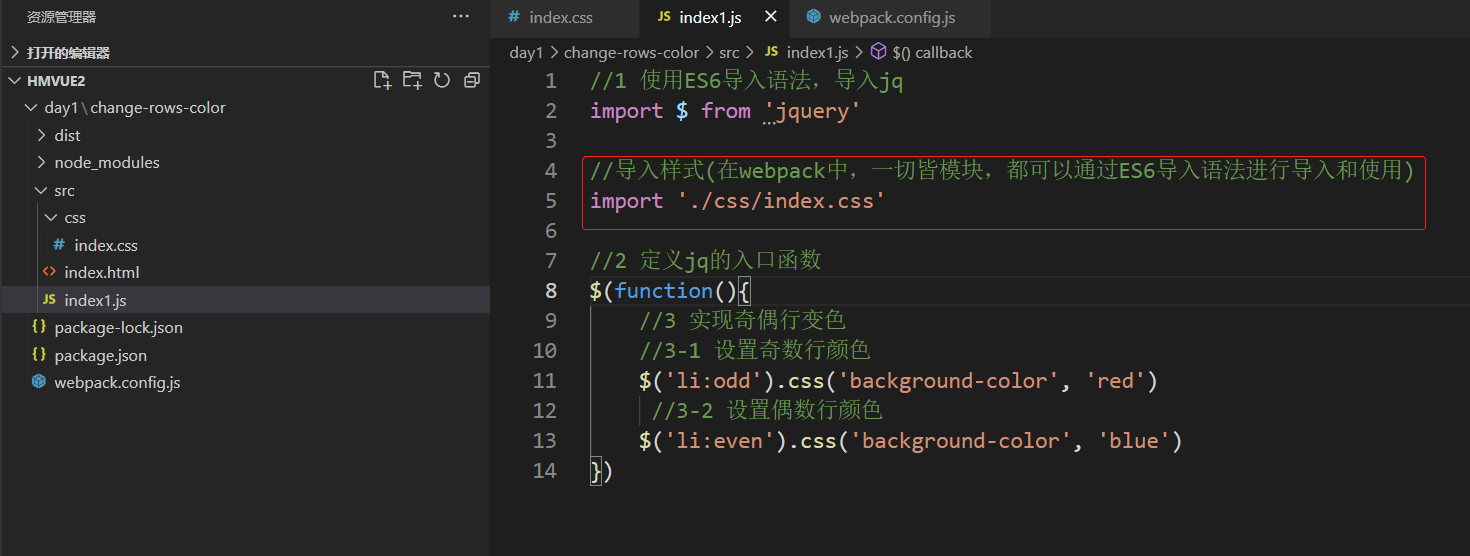Click the Collapse Folders icon in explorer
The image size is (1470, 556).
pos(472,80)
